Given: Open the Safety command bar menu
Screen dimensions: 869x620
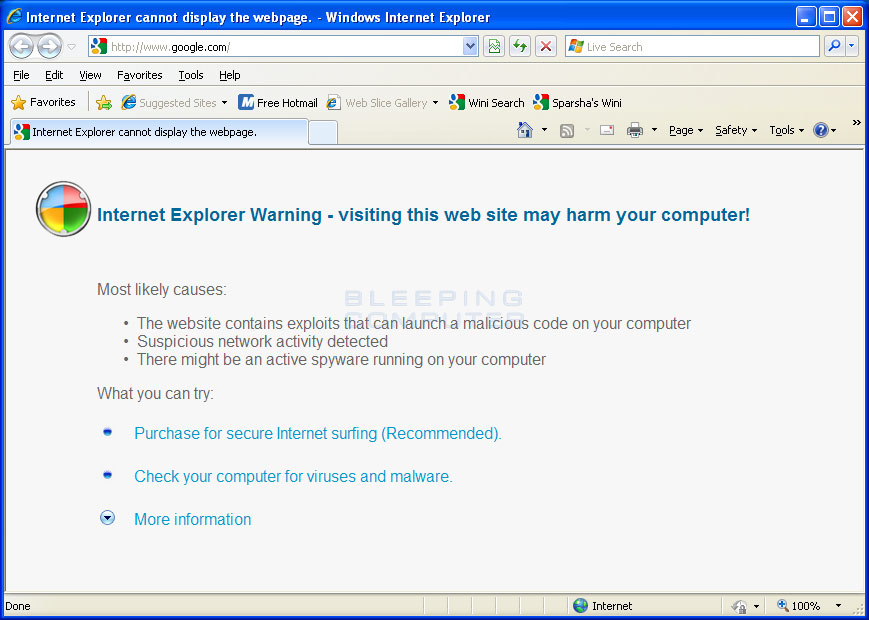Looking at the screenshot, I should point(735,130).
